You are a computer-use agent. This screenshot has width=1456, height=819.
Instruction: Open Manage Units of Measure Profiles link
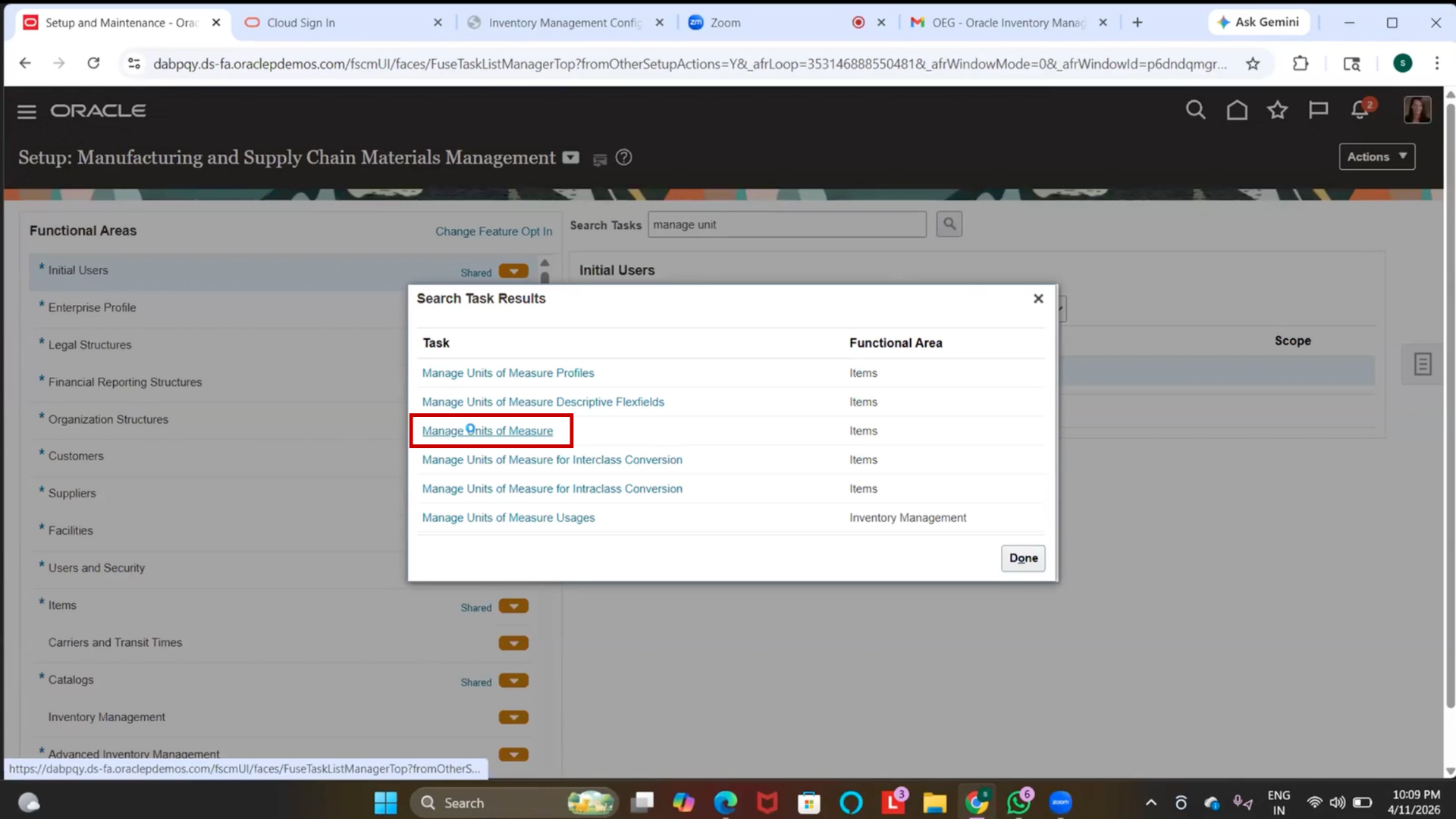point(507,373)
